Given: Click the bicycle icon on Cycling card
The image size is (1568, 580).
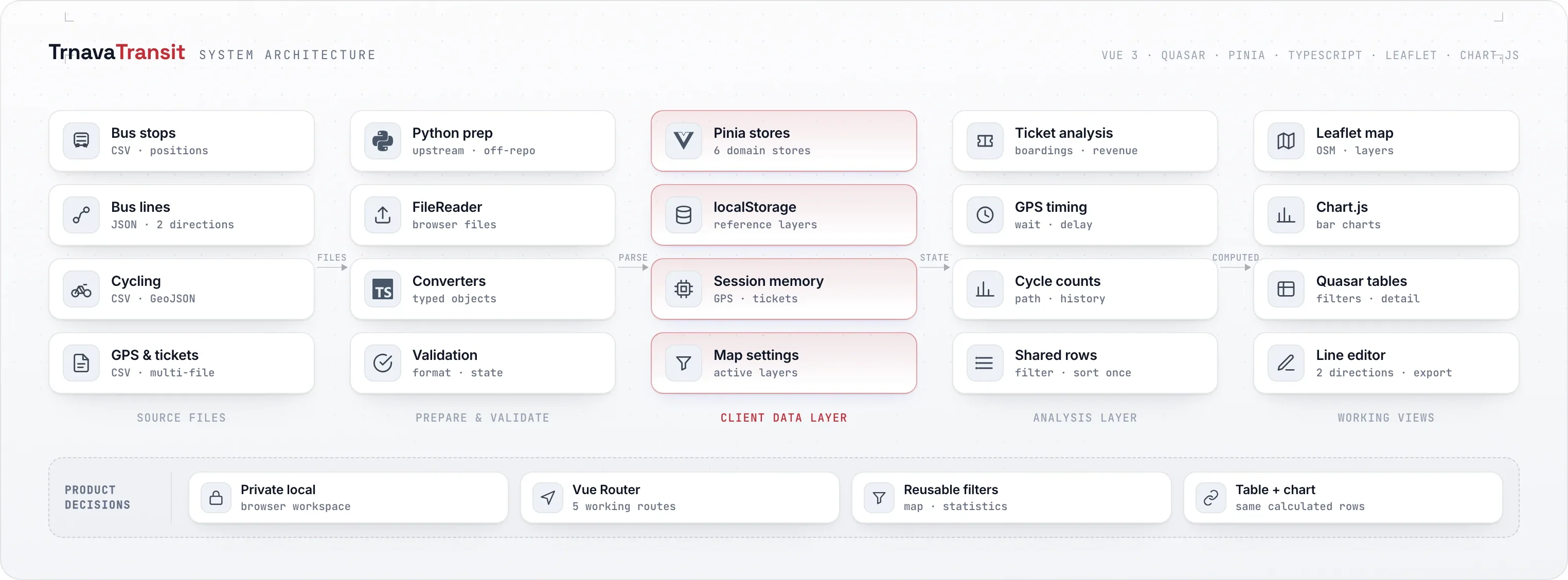Looking at the screenshot, I should click(x=81, y=289).
